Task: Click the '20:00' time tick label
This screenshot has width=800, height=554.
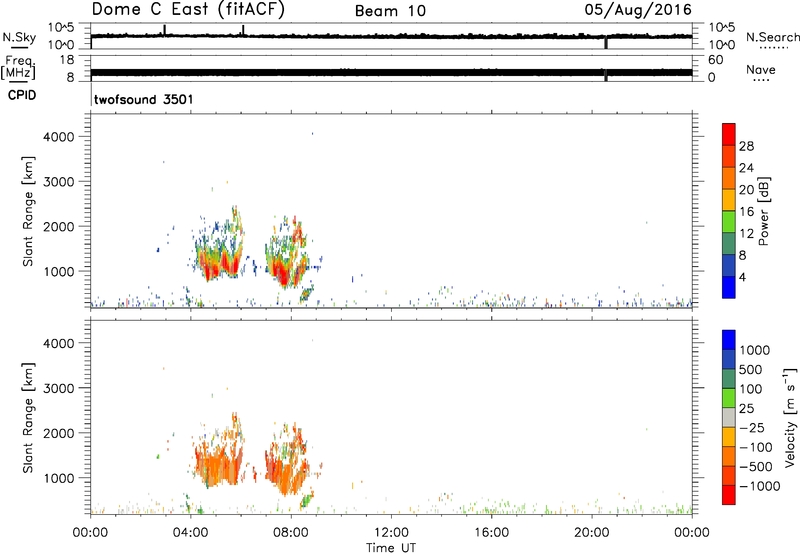Action: coord(592,533)
